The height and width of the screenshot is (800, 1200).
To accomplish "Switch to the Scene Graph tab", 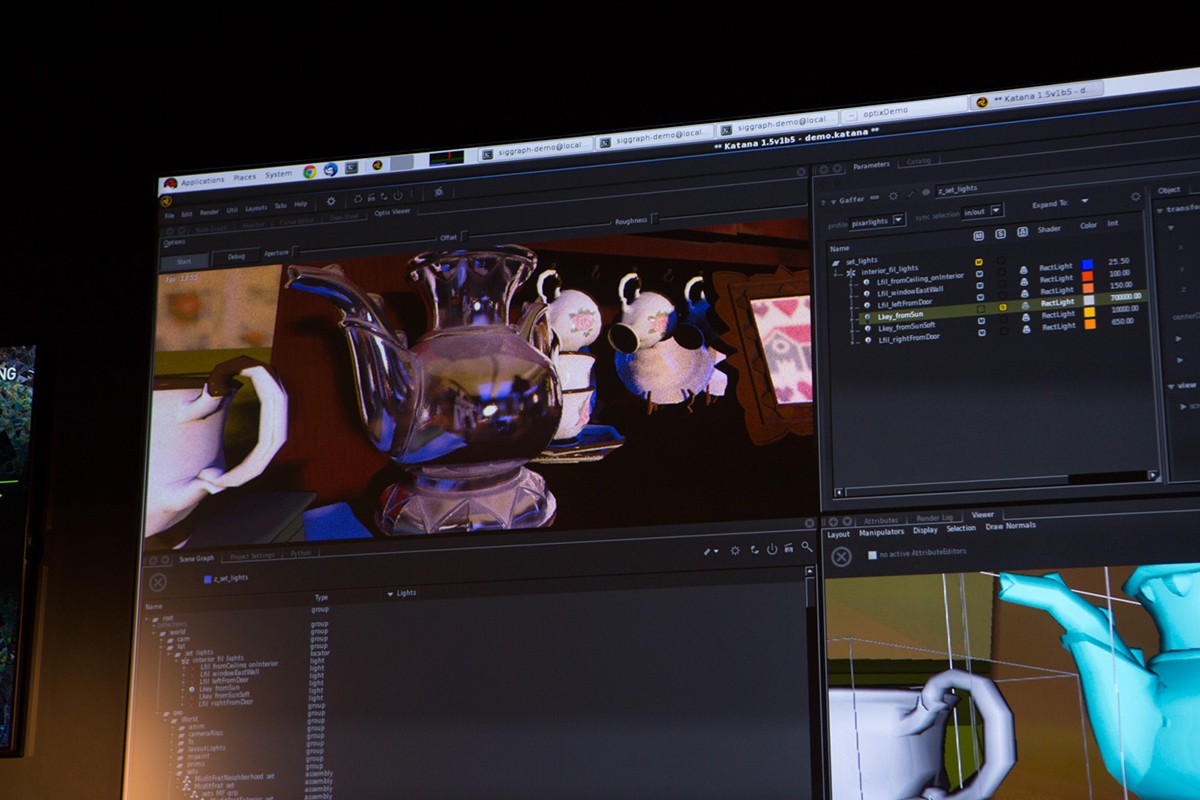I will coord(196,558).
